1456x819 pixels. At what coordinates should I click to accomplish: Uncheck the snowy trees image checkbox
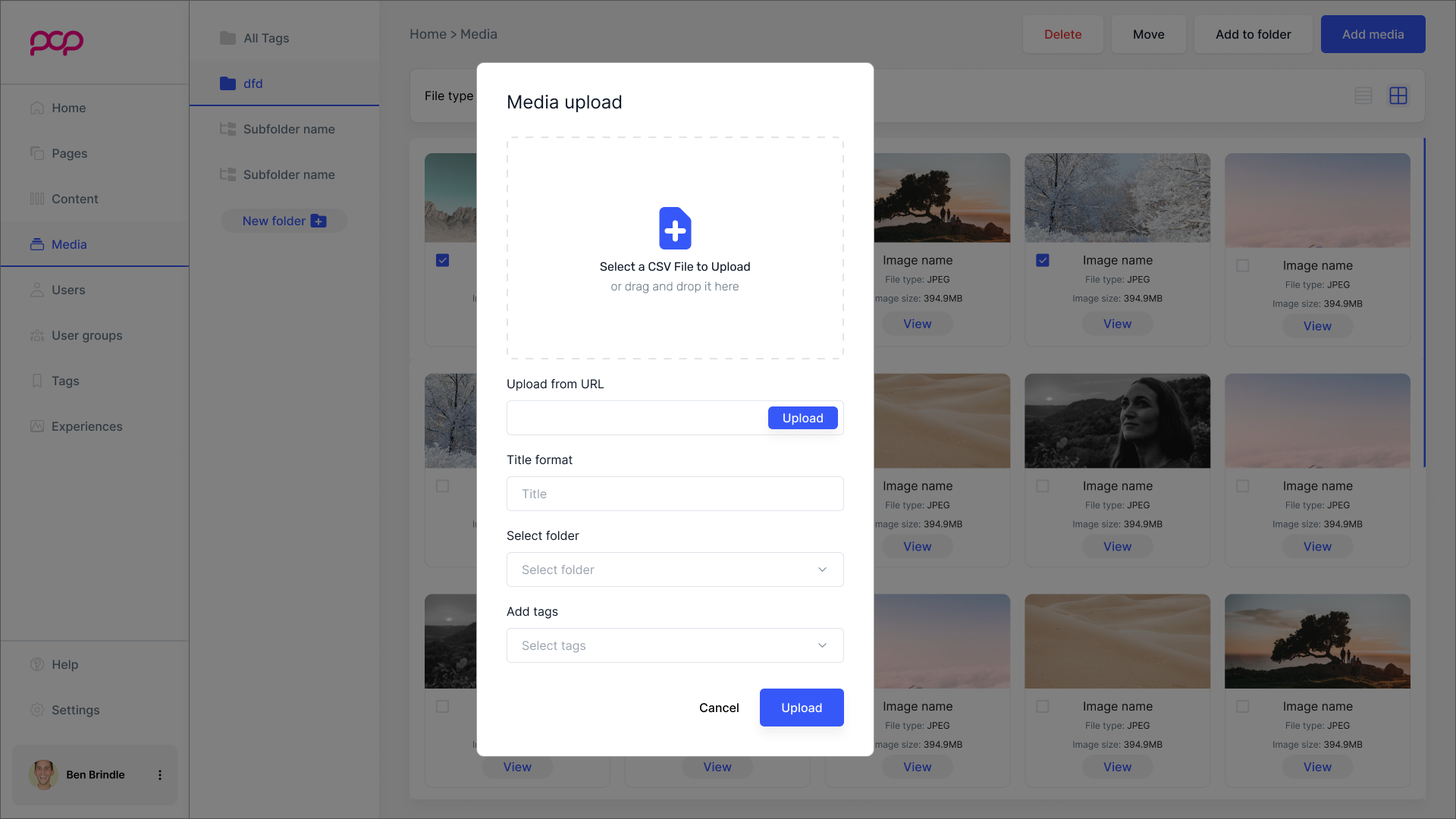(1043, 260)
